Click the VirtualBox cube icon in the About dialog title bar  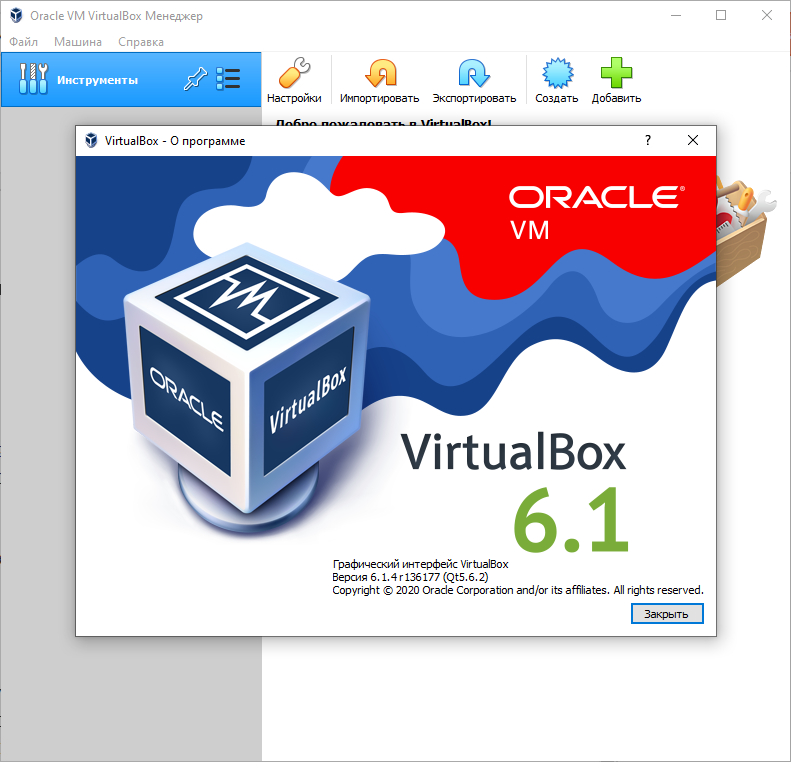91,140
